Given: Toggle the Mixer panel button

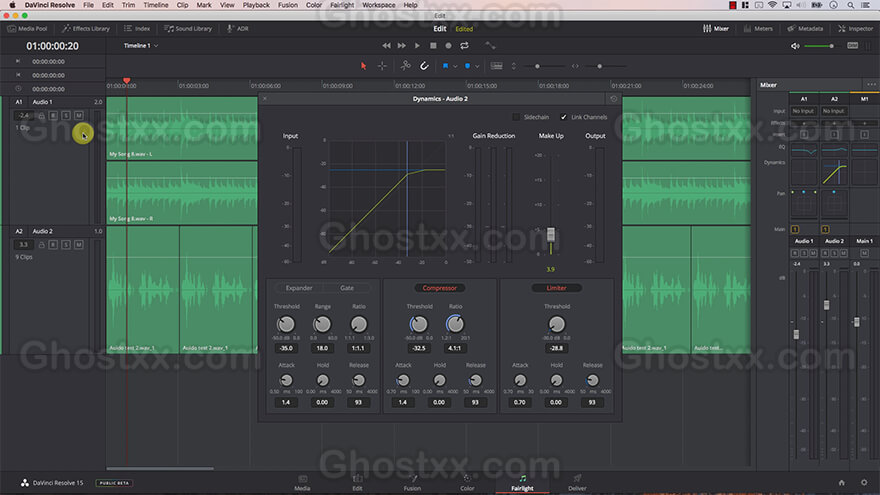Looking at the screenshot, I should point(716,29).
